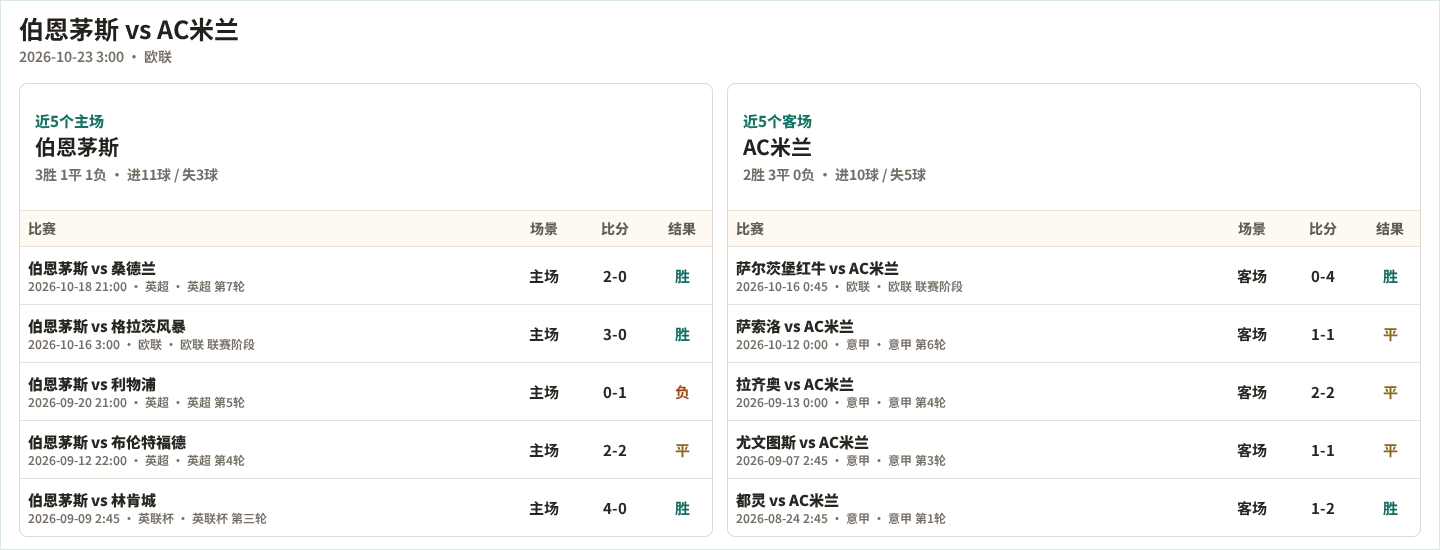
Task: Select the date 2026-10-23 3:00 under title
Action: (72, 57)
